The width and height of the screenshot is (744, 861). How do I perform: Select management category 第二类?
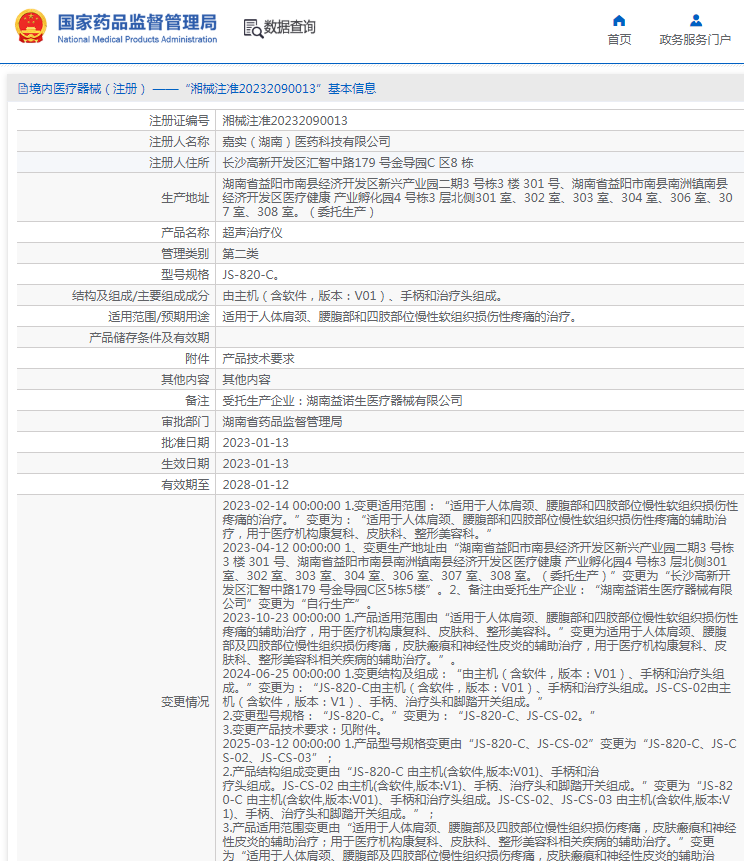point(240,254)
